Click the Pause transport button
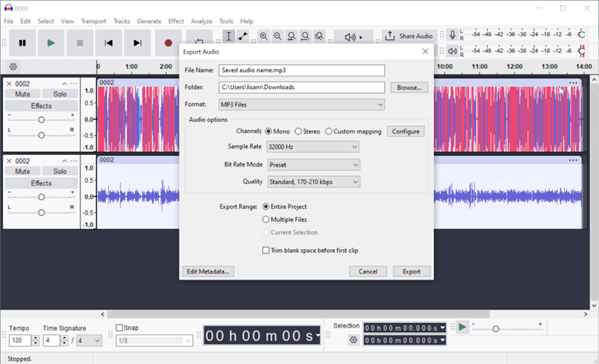This screenshot has width=599, height=364. tap(23, 43)
